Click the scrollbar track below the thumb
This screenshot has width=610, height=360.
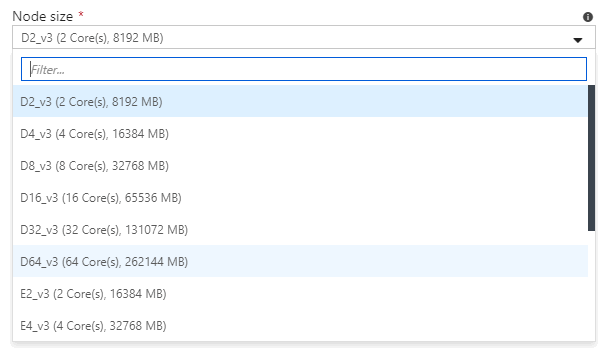pos(591,286)
